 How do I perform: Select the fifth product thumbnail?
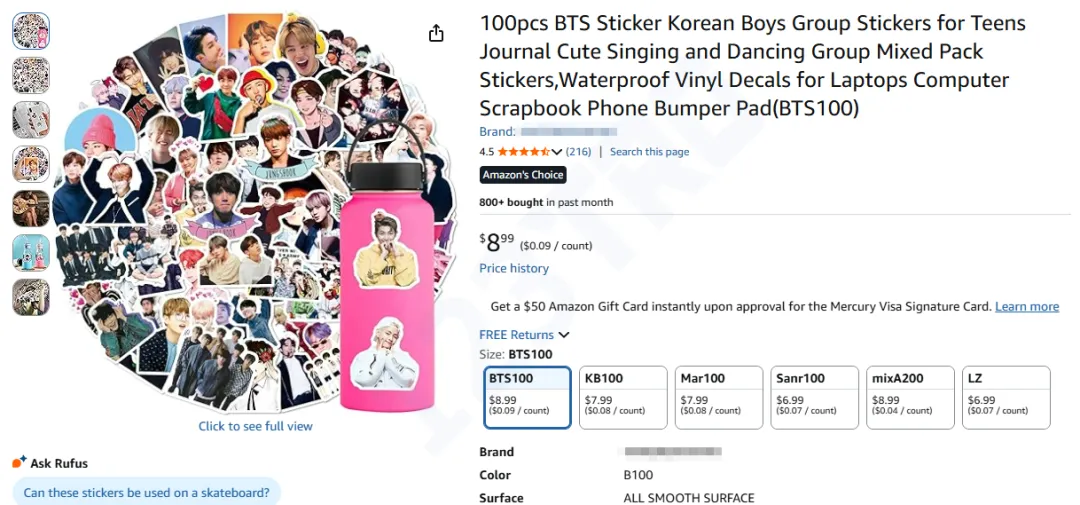tap(31, 209)
